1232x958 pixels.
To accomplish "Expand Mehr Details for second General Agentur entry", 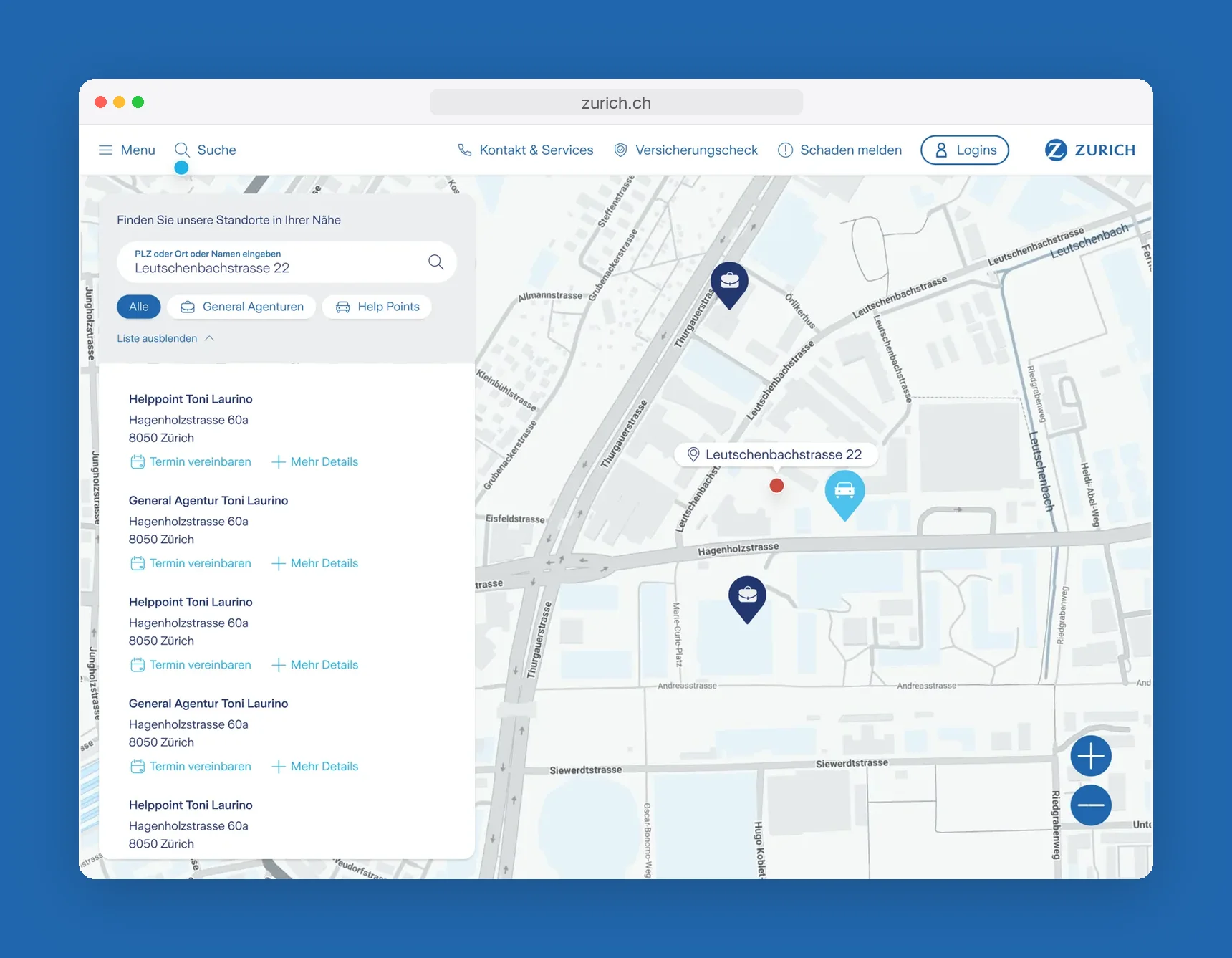I will point(315,767).
